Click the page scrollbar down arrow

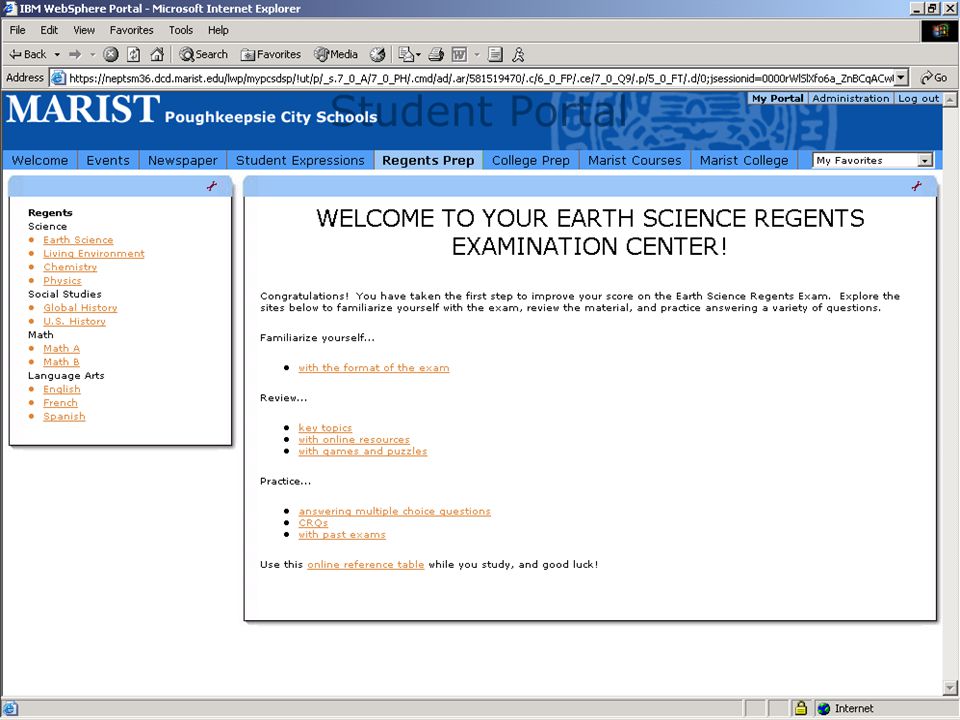point(950,688)
